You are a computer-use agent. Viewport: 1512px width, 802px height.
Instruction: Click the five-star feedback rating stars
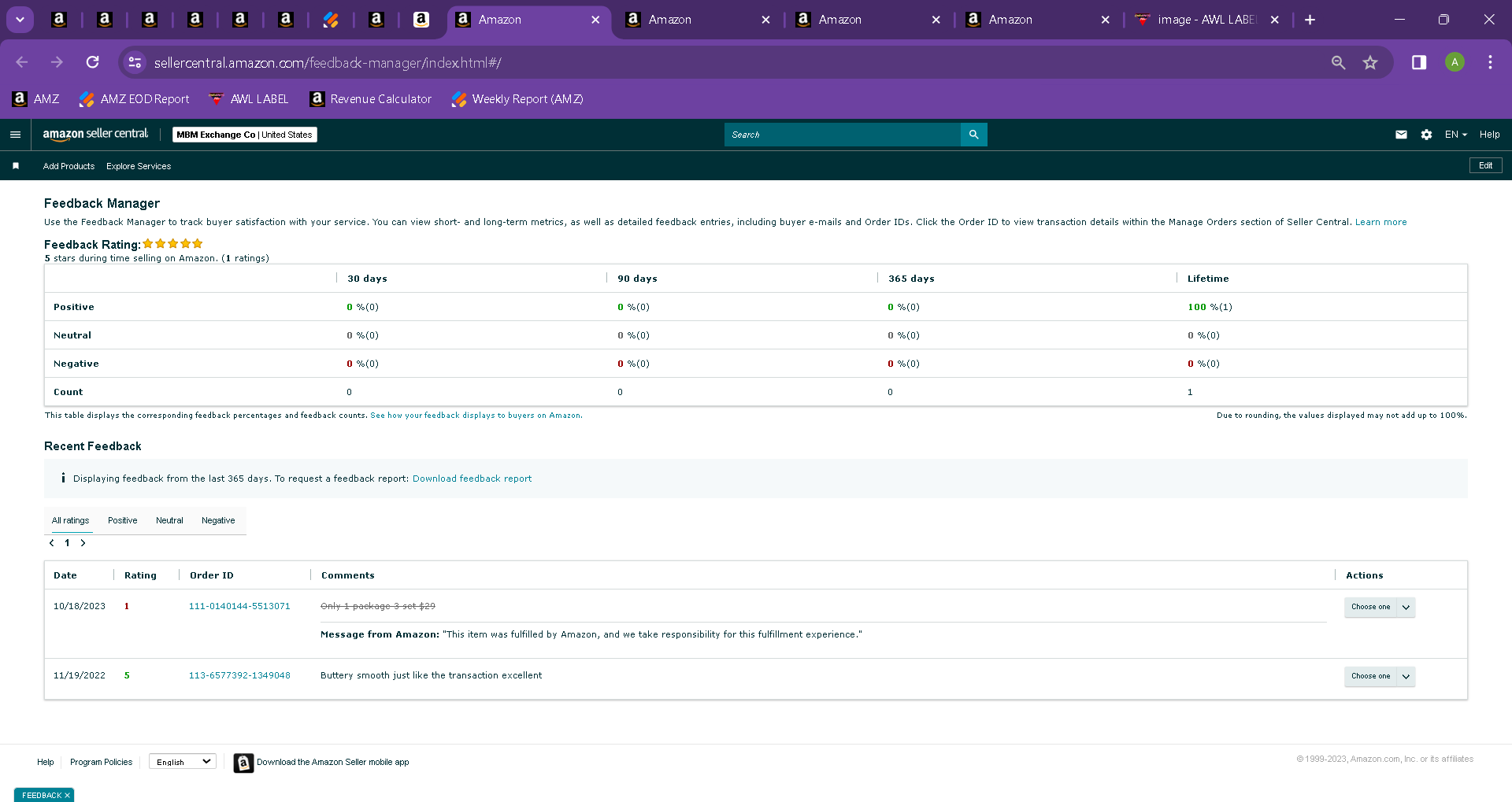tap(172, 244)
